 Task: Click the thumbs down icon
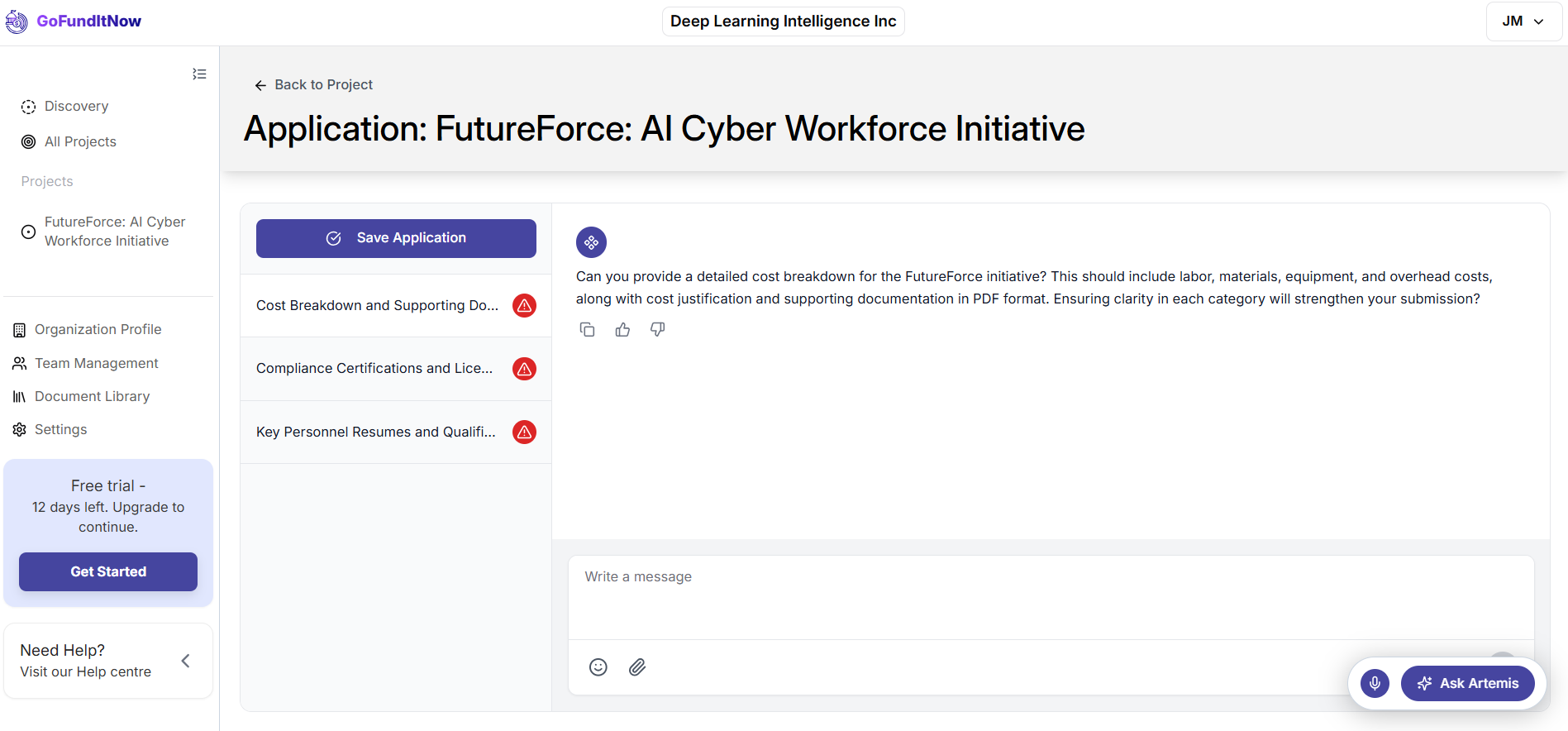coord(658,330)
